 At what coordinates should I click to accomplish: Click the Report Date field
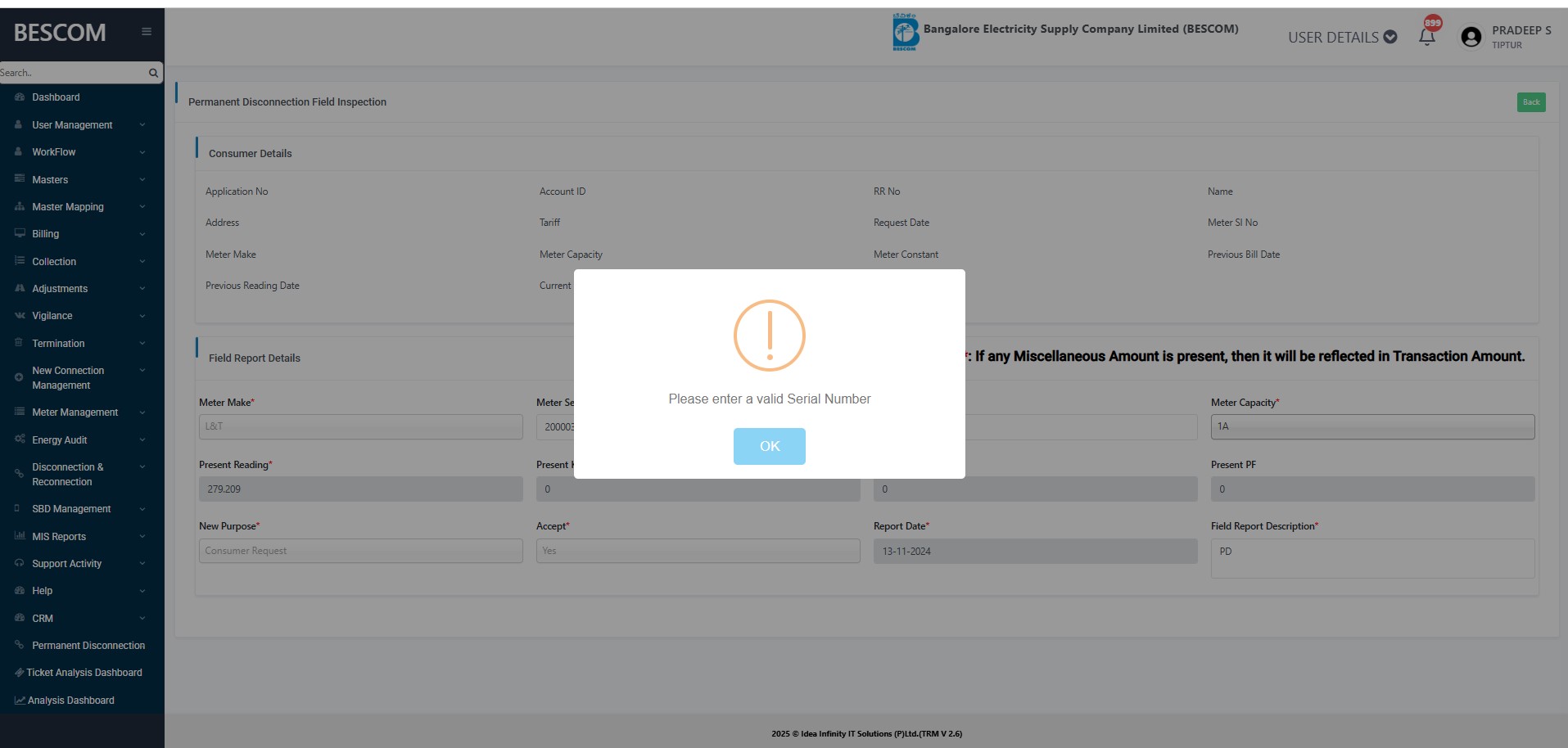click(x=1036, y=551)
